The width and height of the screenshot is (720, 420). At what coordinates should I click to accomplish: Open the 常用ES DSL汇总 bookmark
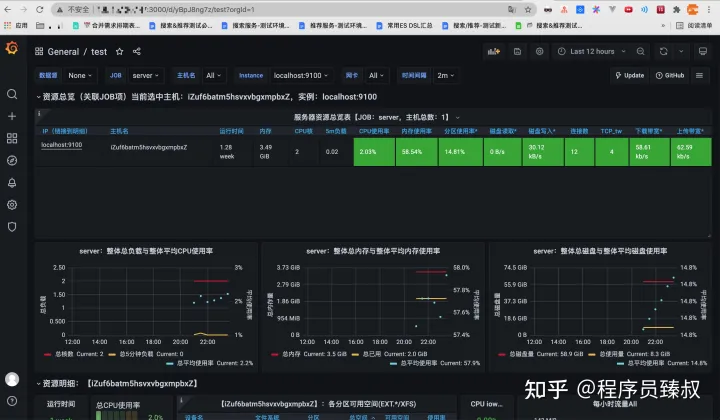405,26
